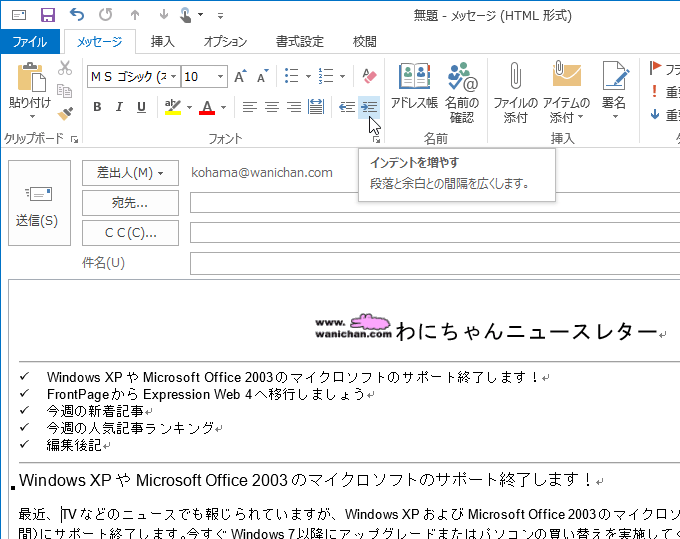Click the Paste clipboard icon
The width and height of the screenshot is (680, 539).
[30, 78]
